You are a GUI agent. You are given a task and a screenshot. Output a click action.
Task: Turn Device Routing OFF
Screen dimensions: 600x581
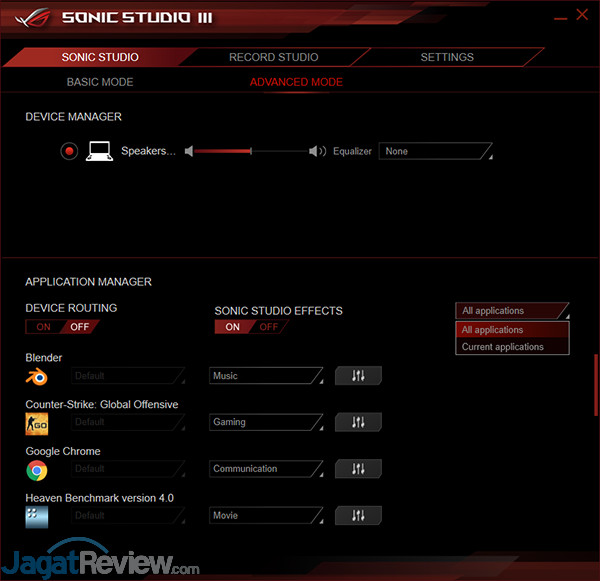tap(80, 327)
